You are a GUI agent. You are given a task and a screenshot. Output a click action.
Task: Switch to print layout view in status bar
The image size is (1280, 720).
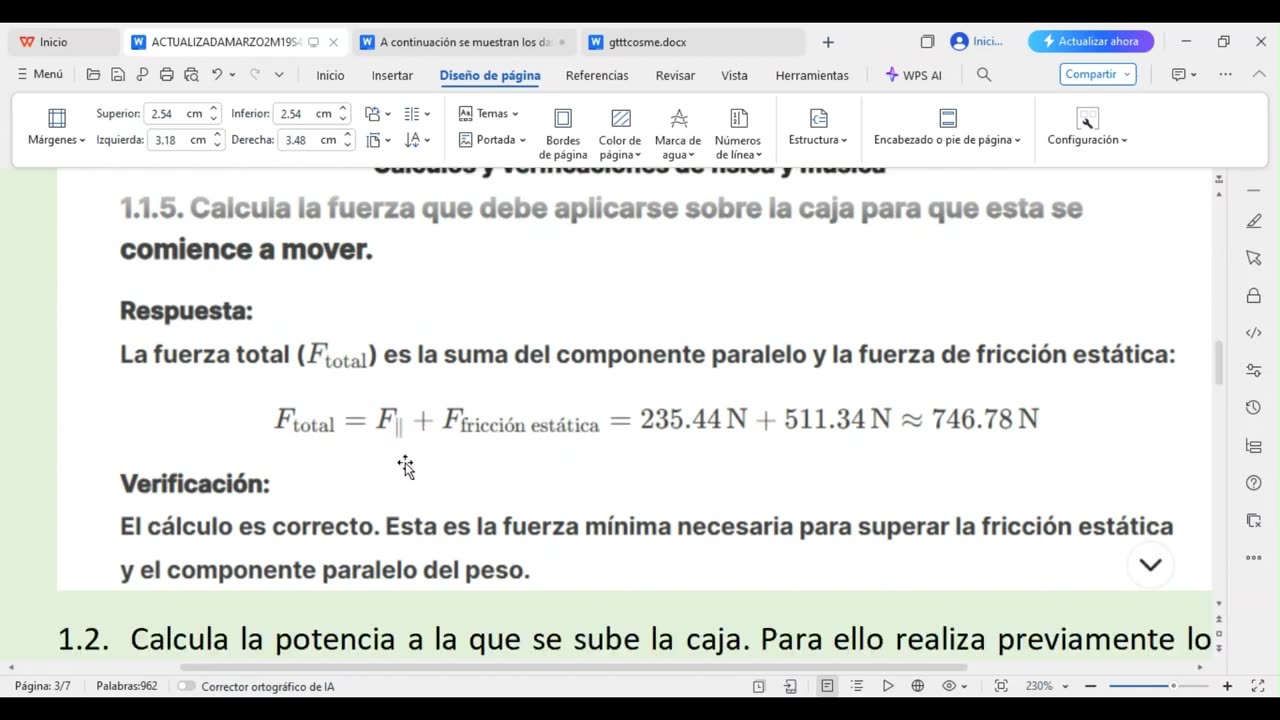pyautogui.click(x=827, y=686)
